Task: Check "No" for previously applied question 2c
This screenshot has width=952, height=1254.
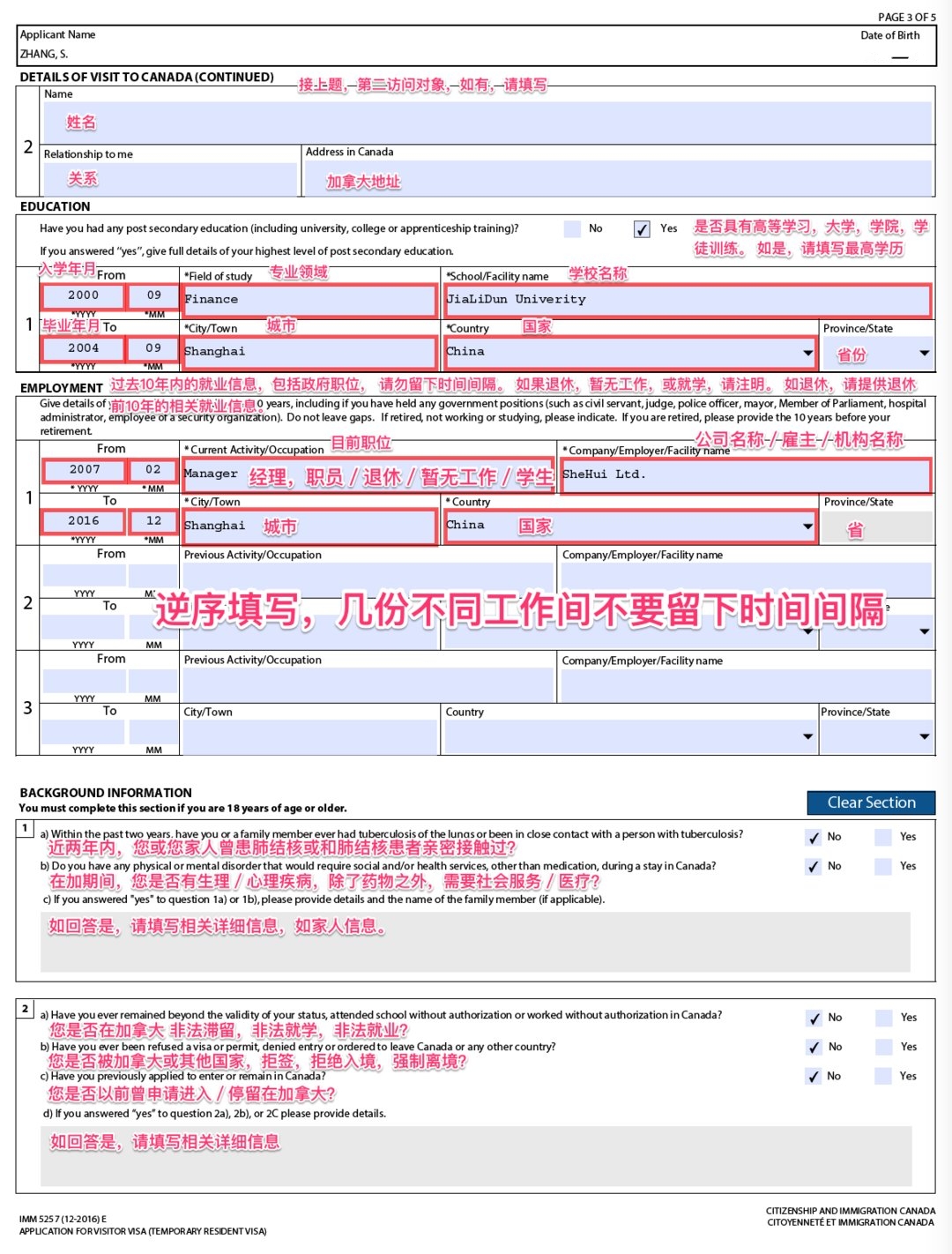Action: pyautogui.click(x=814, y=1076)
